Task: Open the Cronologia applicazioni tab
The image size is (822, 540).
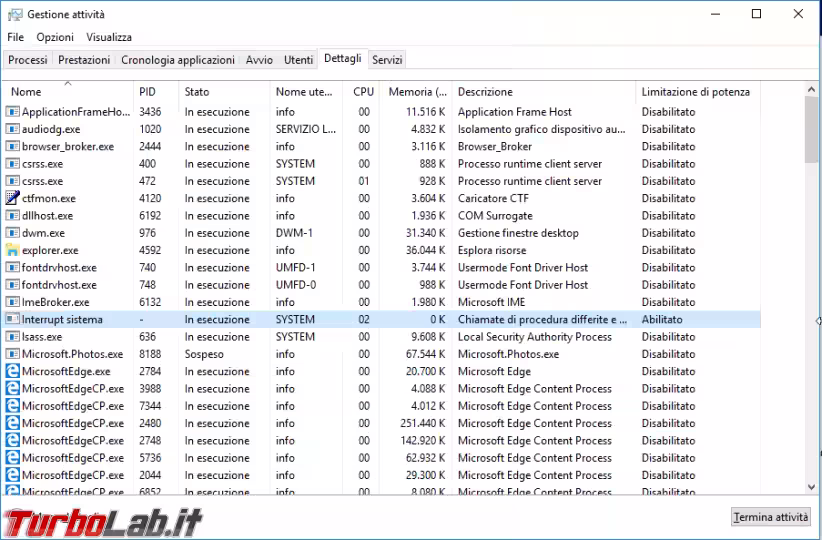Action: (x=178, y=60)
